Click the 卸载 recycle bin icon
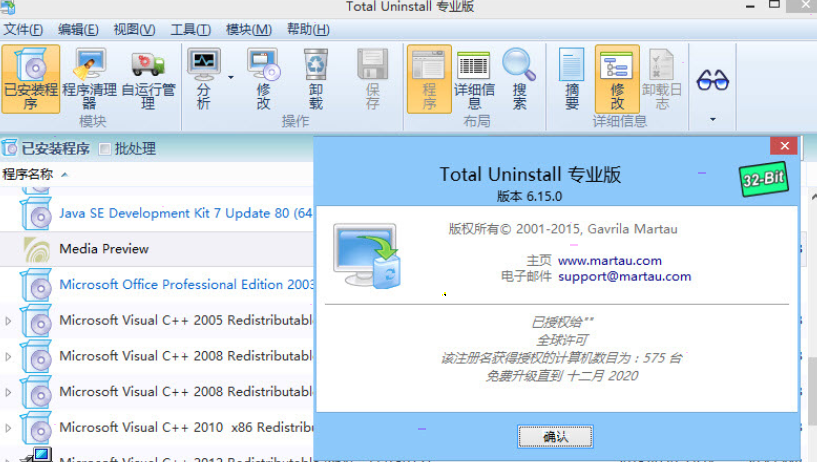817x462 pixels. pos(316,79)
